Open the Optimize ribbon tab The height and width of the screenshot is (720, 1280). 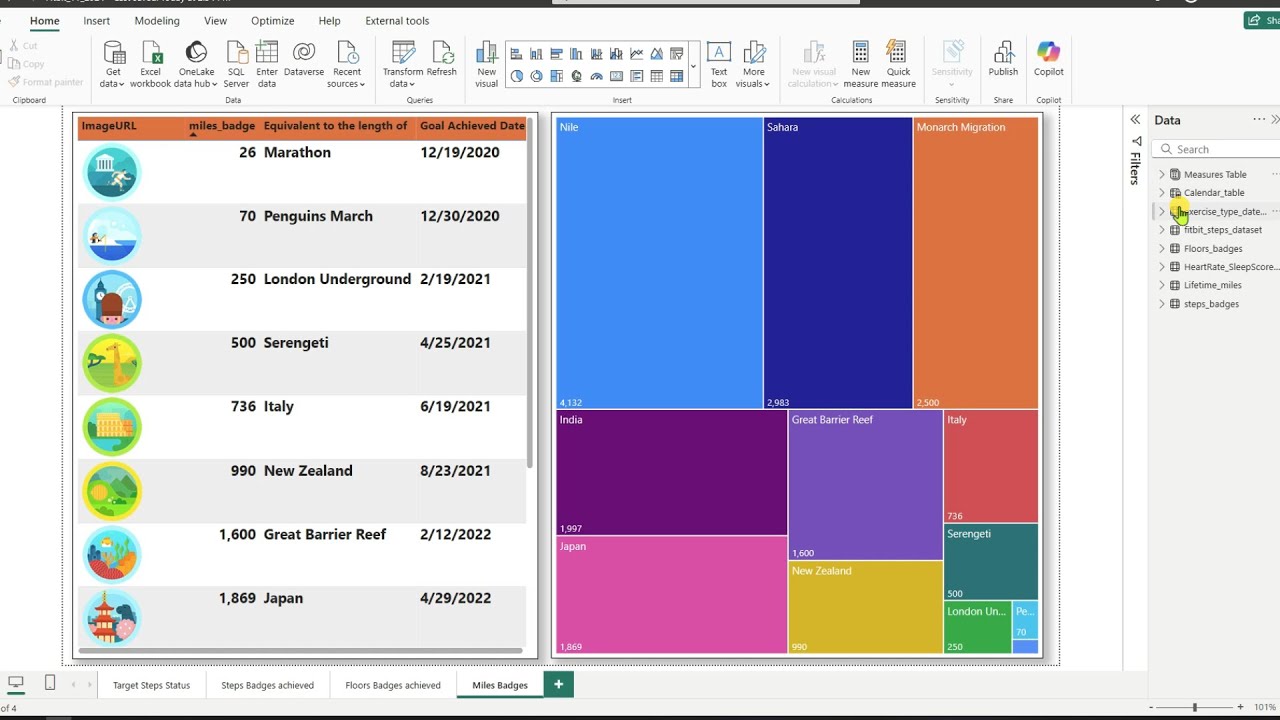click(x=272, y=20)
